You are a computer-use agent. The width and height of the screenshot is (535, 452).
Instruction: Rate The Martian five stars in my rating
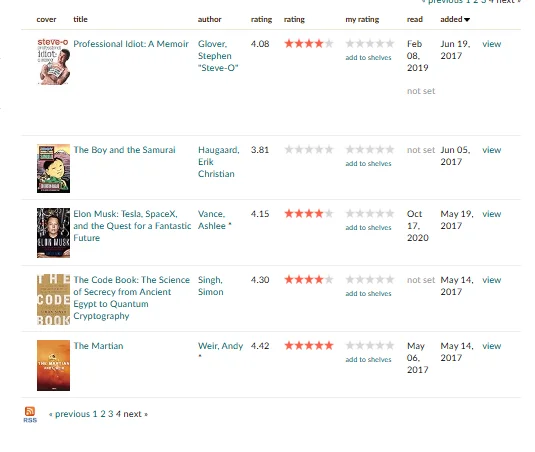tap(390, 346)
